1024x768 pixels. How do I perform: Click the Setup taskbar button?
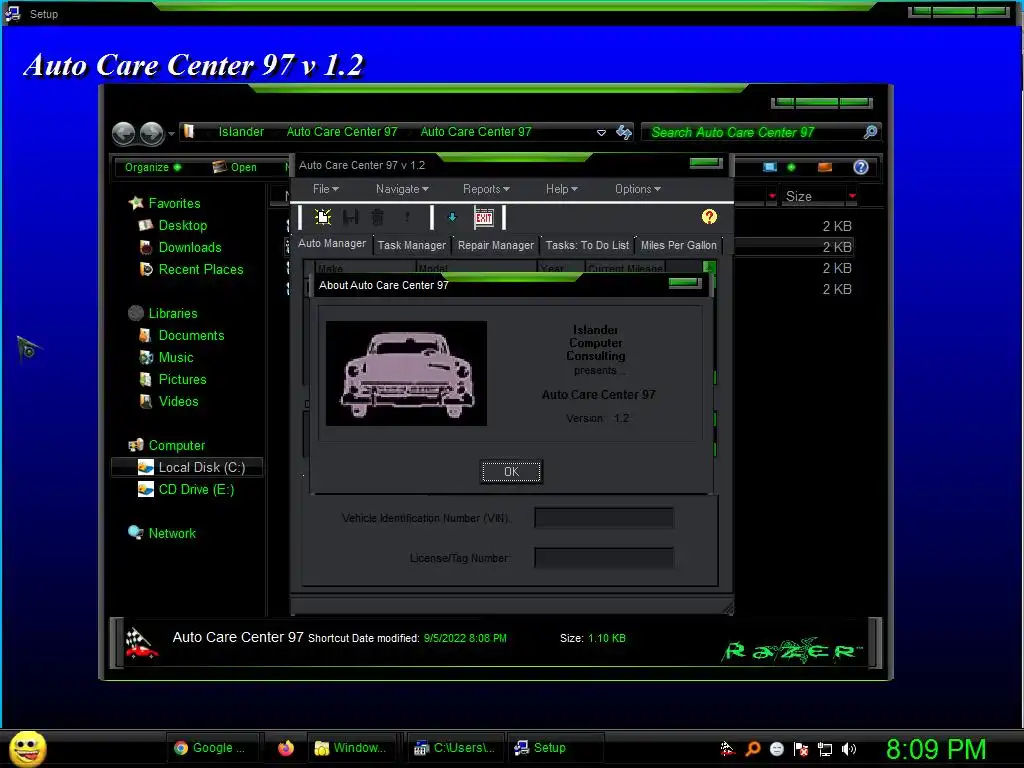pyautogui.click(x=555, y=748)
